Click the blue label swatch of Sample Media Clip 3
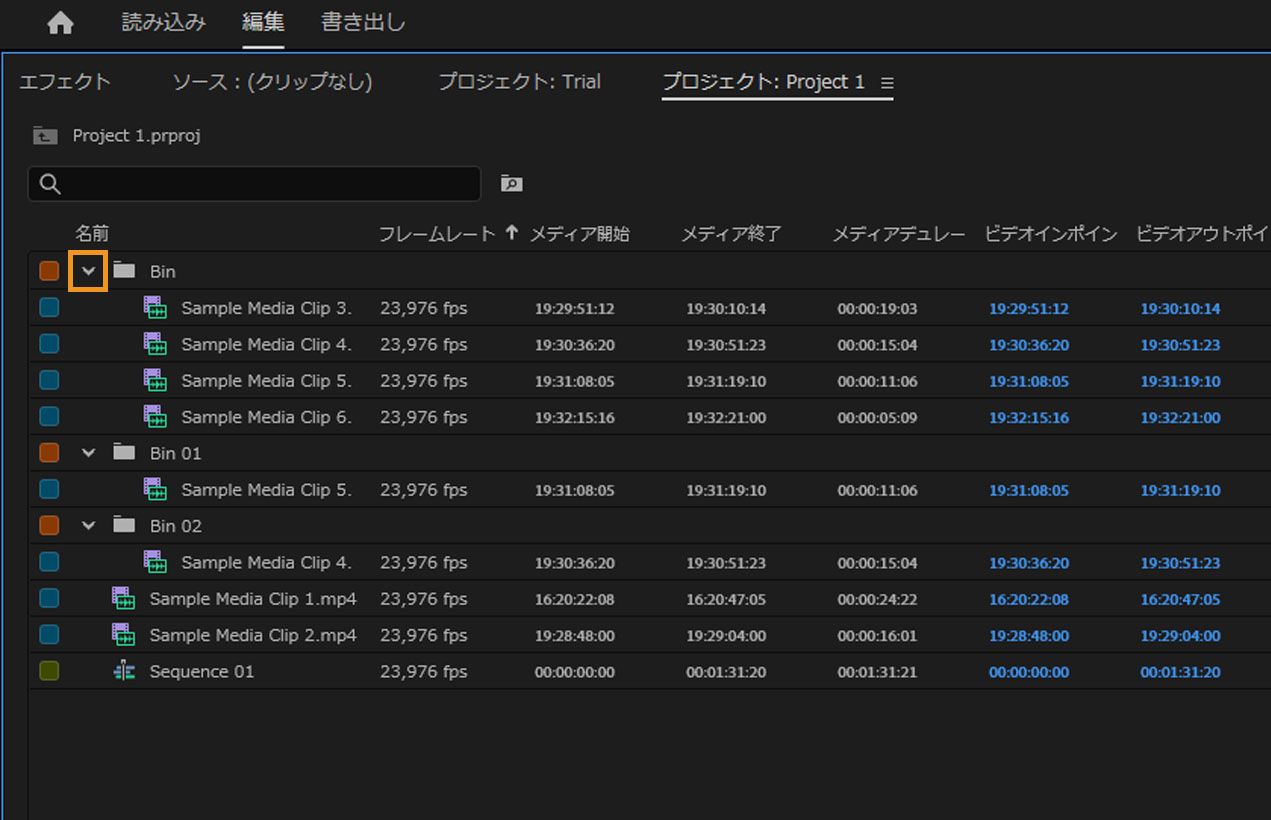This screenshot has height=820, width=1271. (x=49, y=308)
